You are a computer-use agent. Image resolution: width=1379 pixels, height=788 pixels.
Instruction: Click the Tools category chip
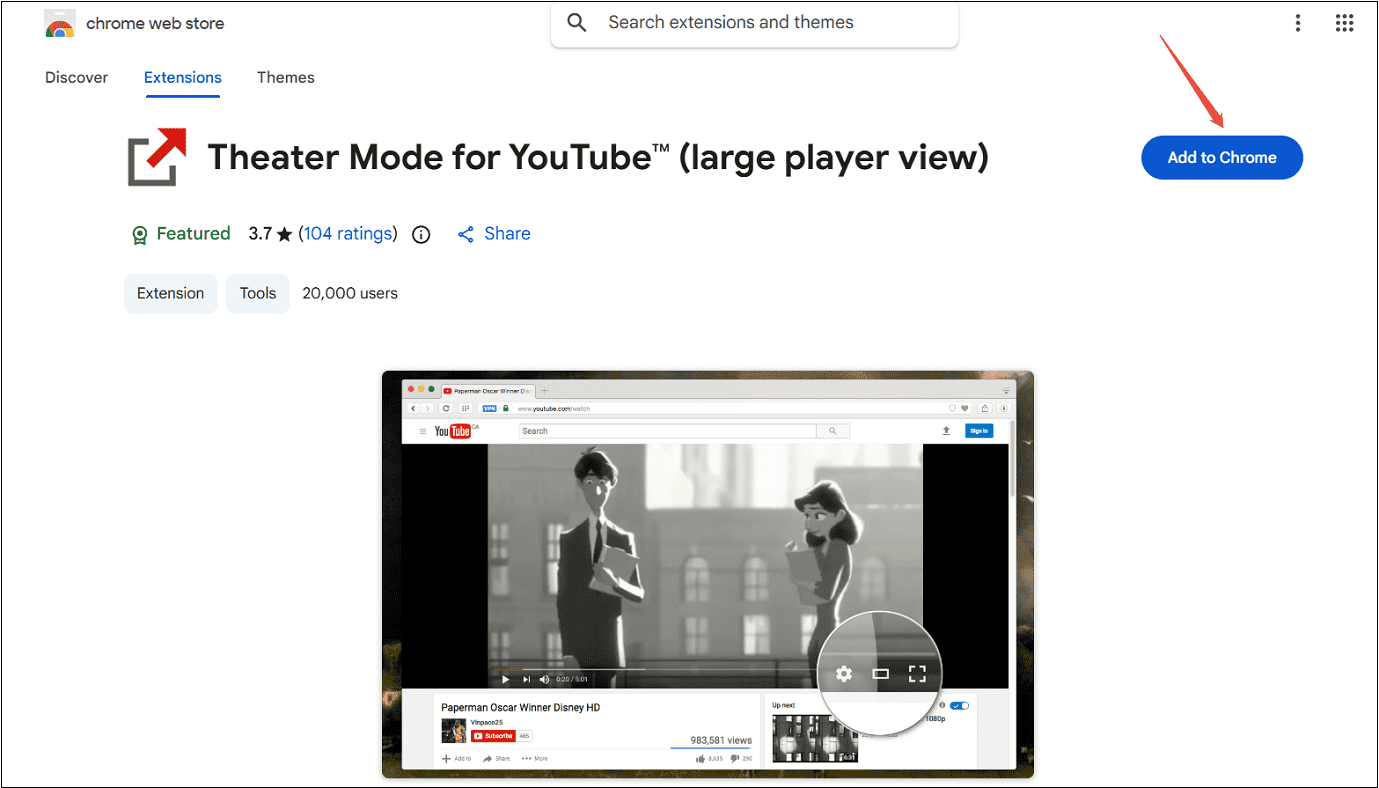(257, 293)
